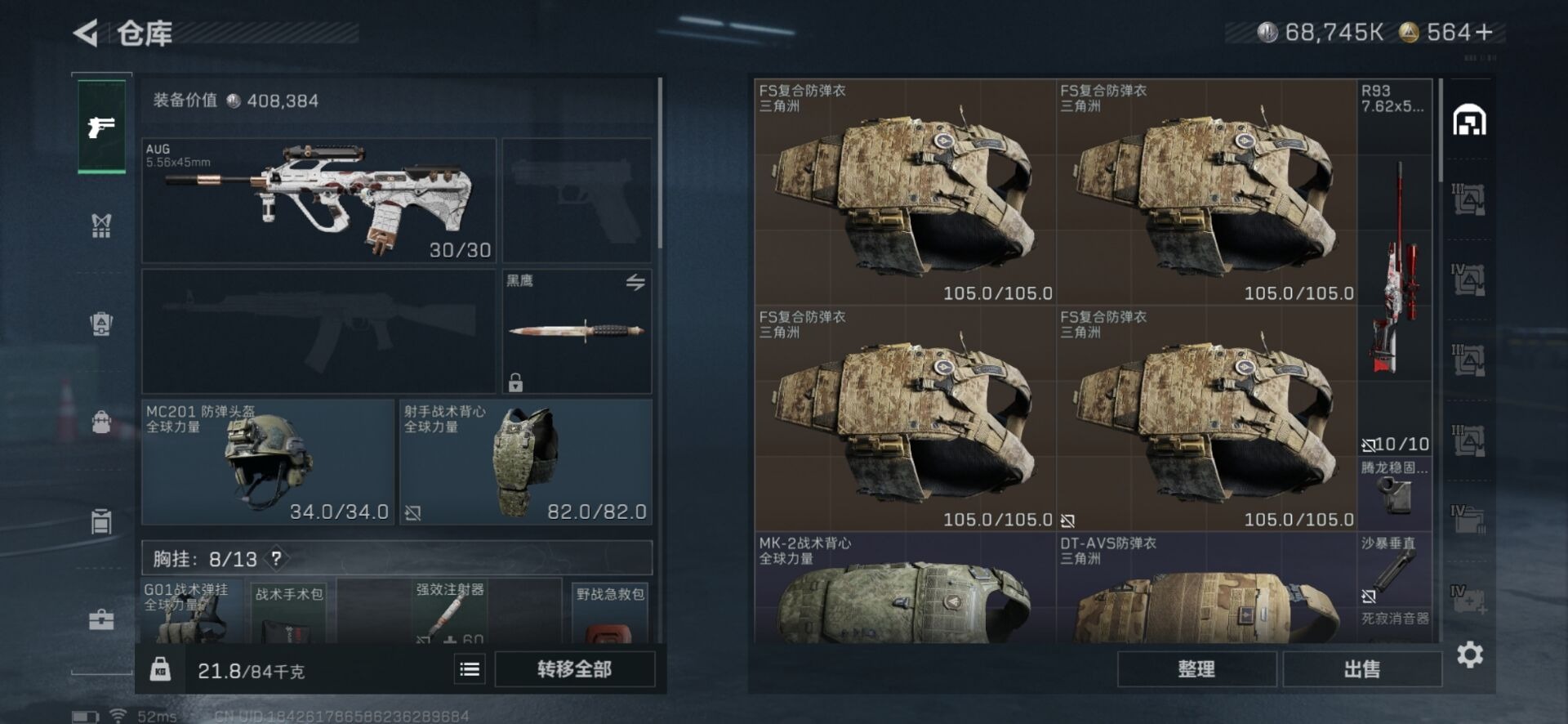Swap the 黑鹰 knife using swap arrows
Viewport: 1568px width, 724px height.
tap(635, 283)
